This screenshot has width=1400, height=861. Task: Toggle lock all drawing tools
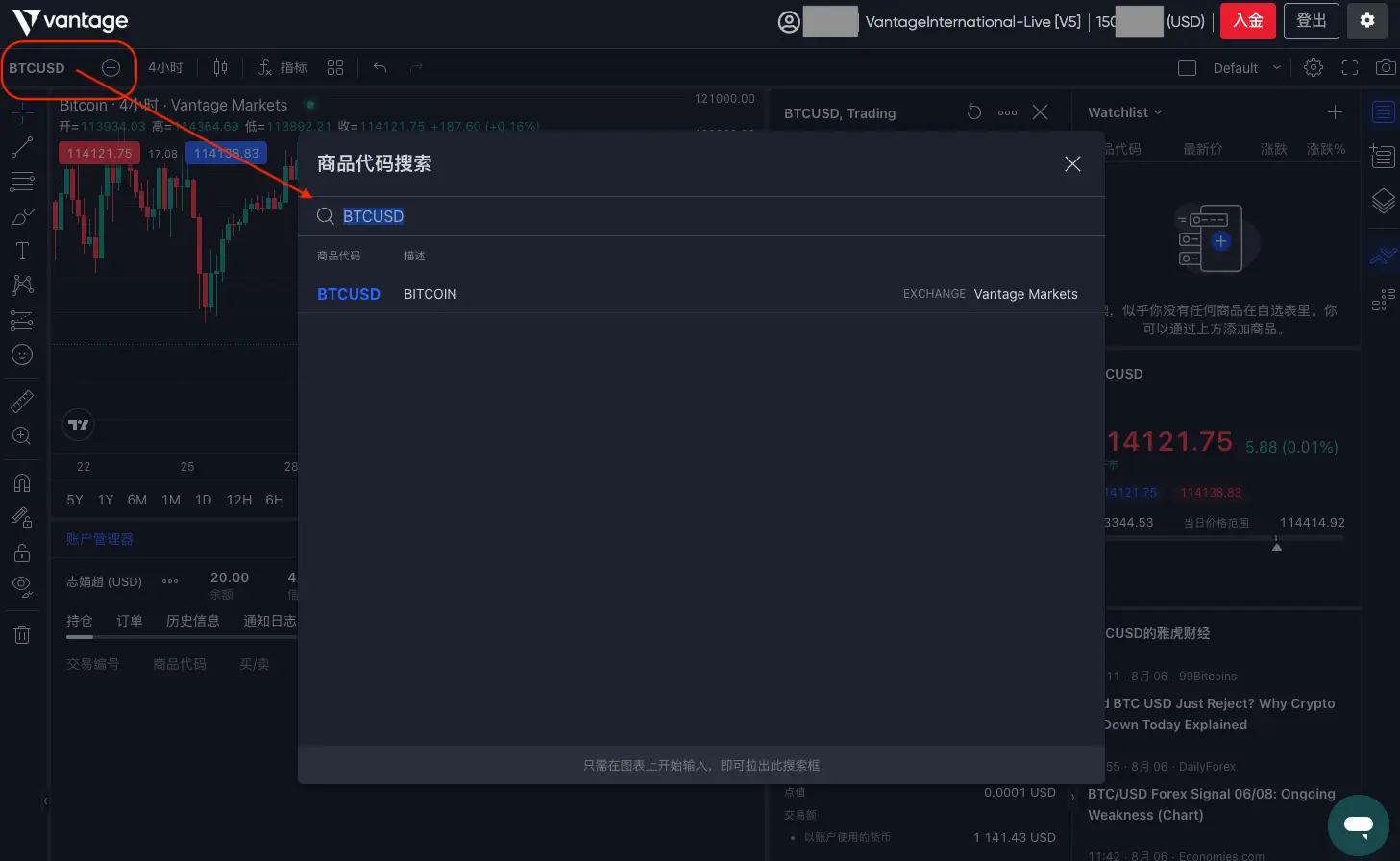(x=22, y=553)
